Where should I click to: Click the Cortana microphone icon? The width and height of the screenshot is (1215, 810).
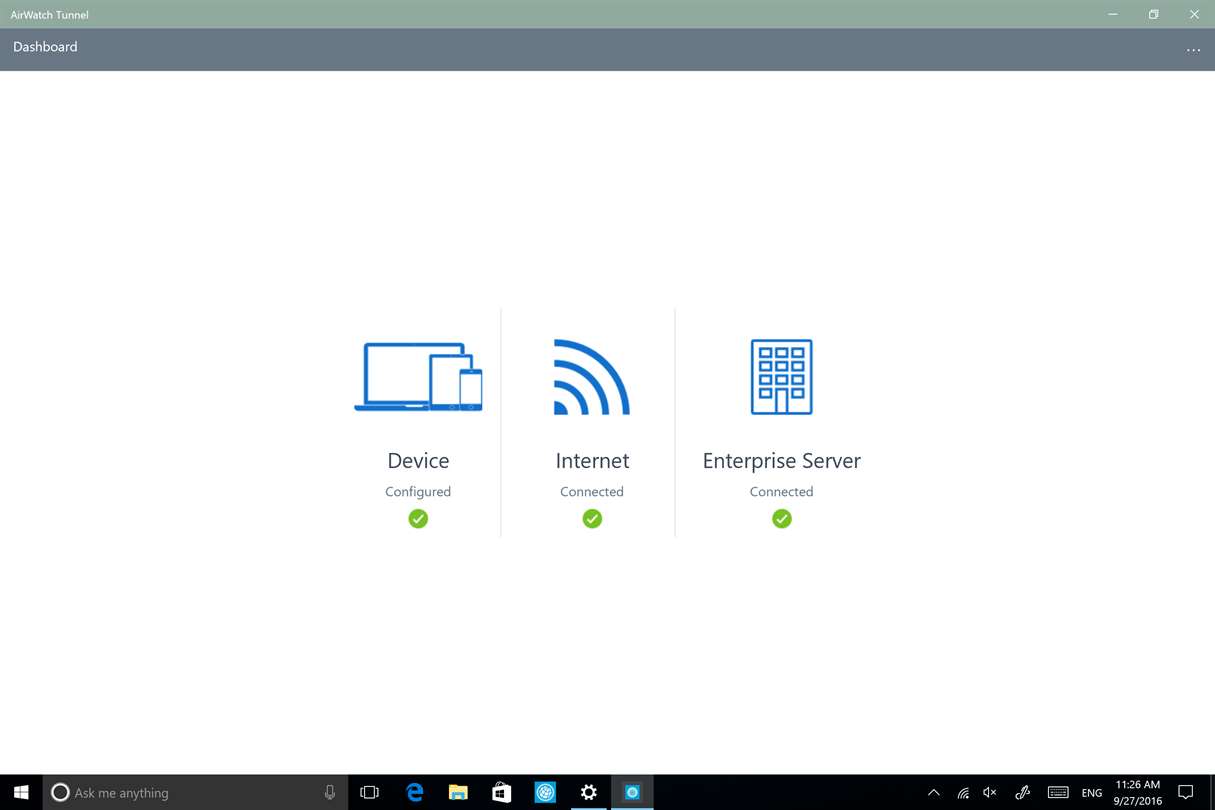[330, 792]
